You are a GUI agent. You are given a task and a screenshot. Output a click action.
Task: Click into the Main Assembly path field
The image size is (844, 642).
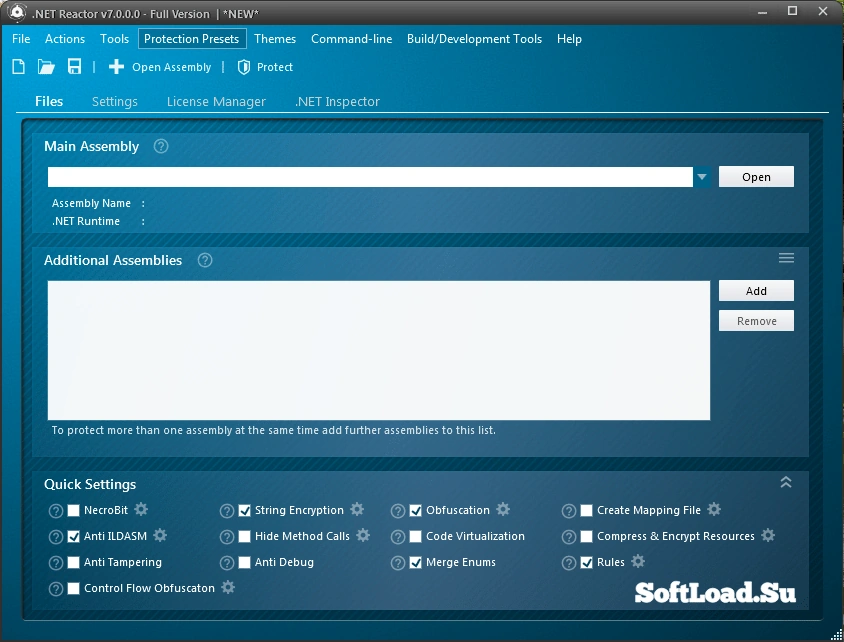[x=370, y=177]
